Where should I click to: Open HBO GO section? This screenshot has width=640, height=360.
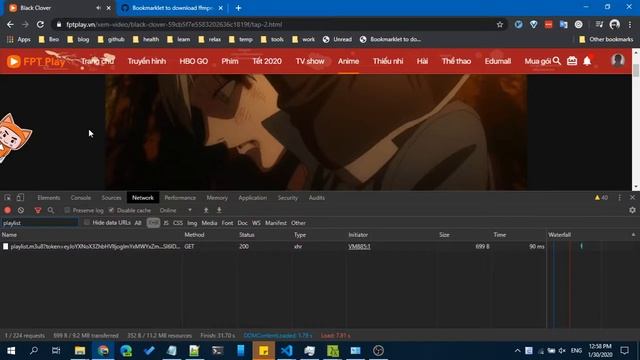point(194,61)
